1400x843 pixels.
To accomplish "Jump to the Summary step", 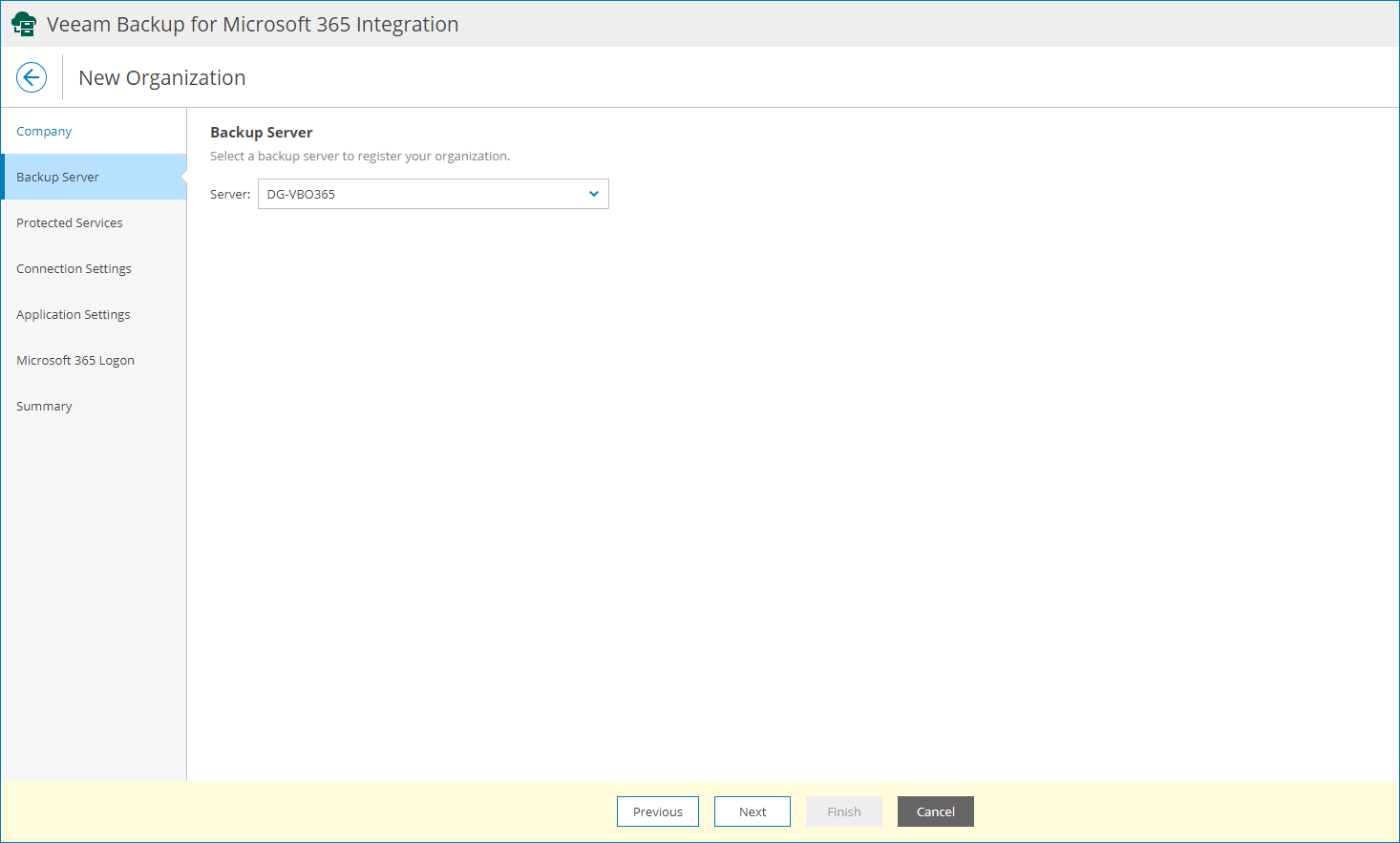I will point(44,406).
